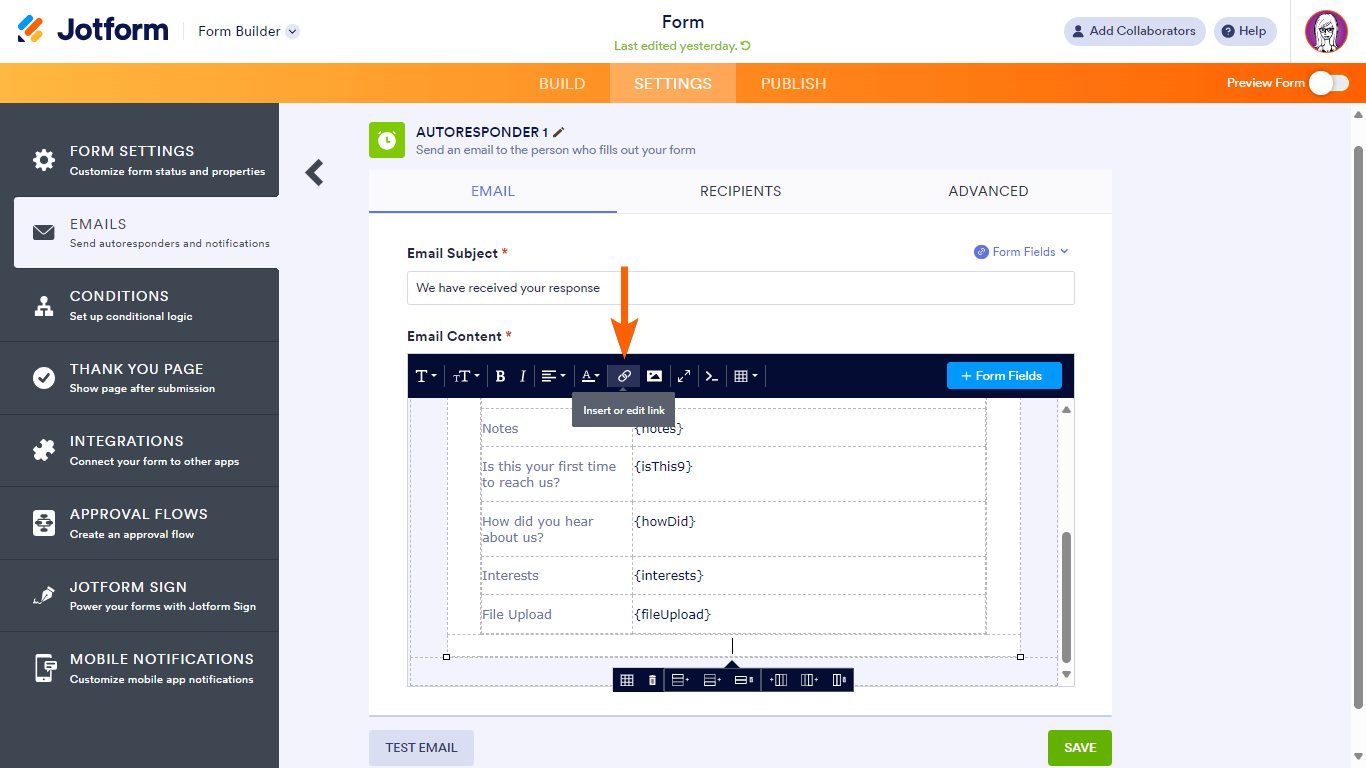The width and height of the screenshot is (1366, 768).
Task: Toggle the Preview Form switch
Action: click(1329, 83)
